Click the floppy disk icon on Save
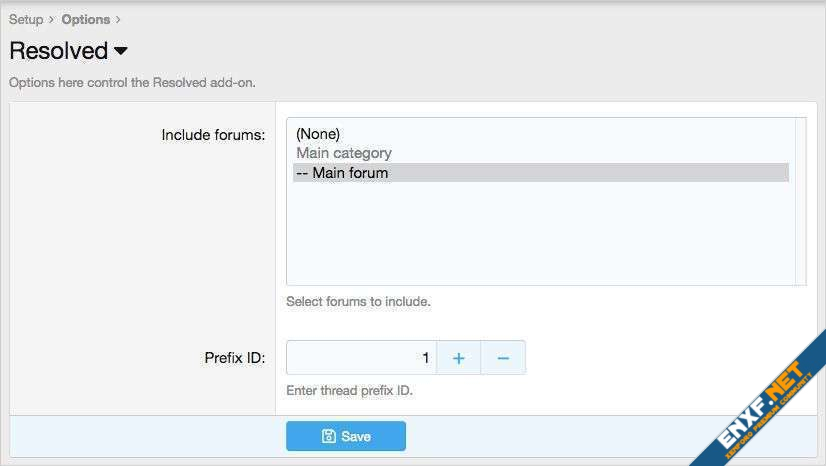826x466 pixels. tap(328, 436)
